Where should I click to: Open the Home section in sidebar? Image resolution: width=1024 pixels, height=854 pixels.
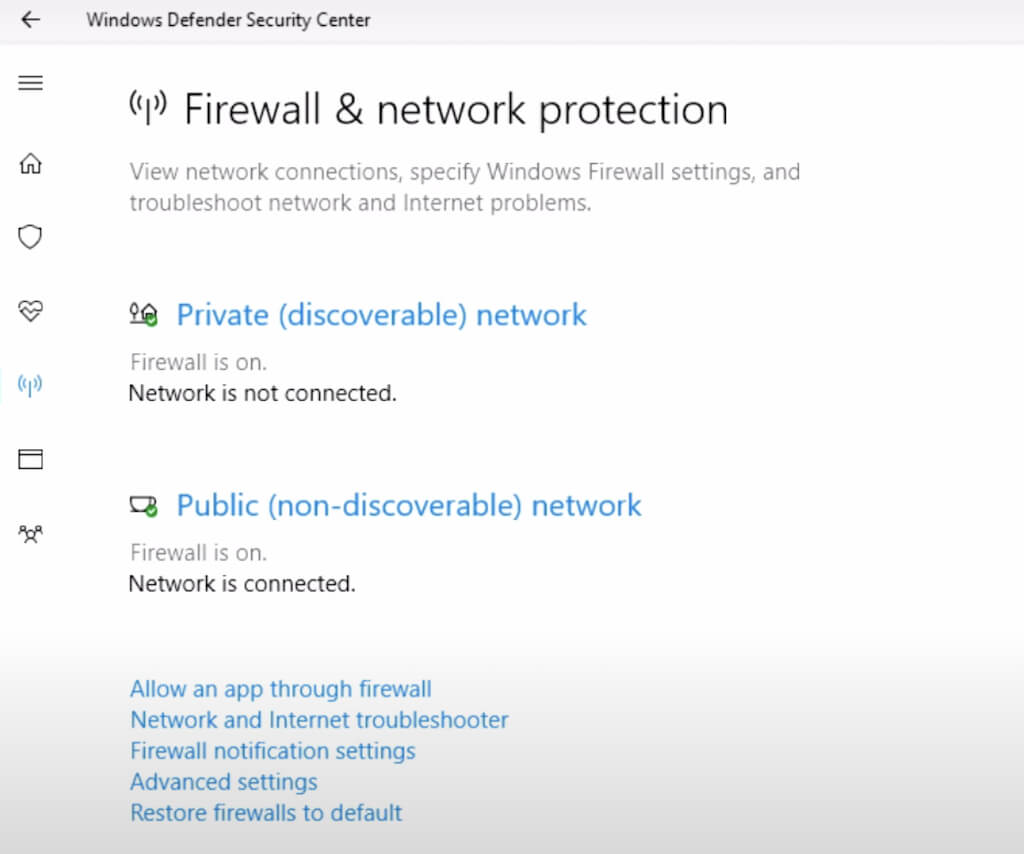coord(31,163)
